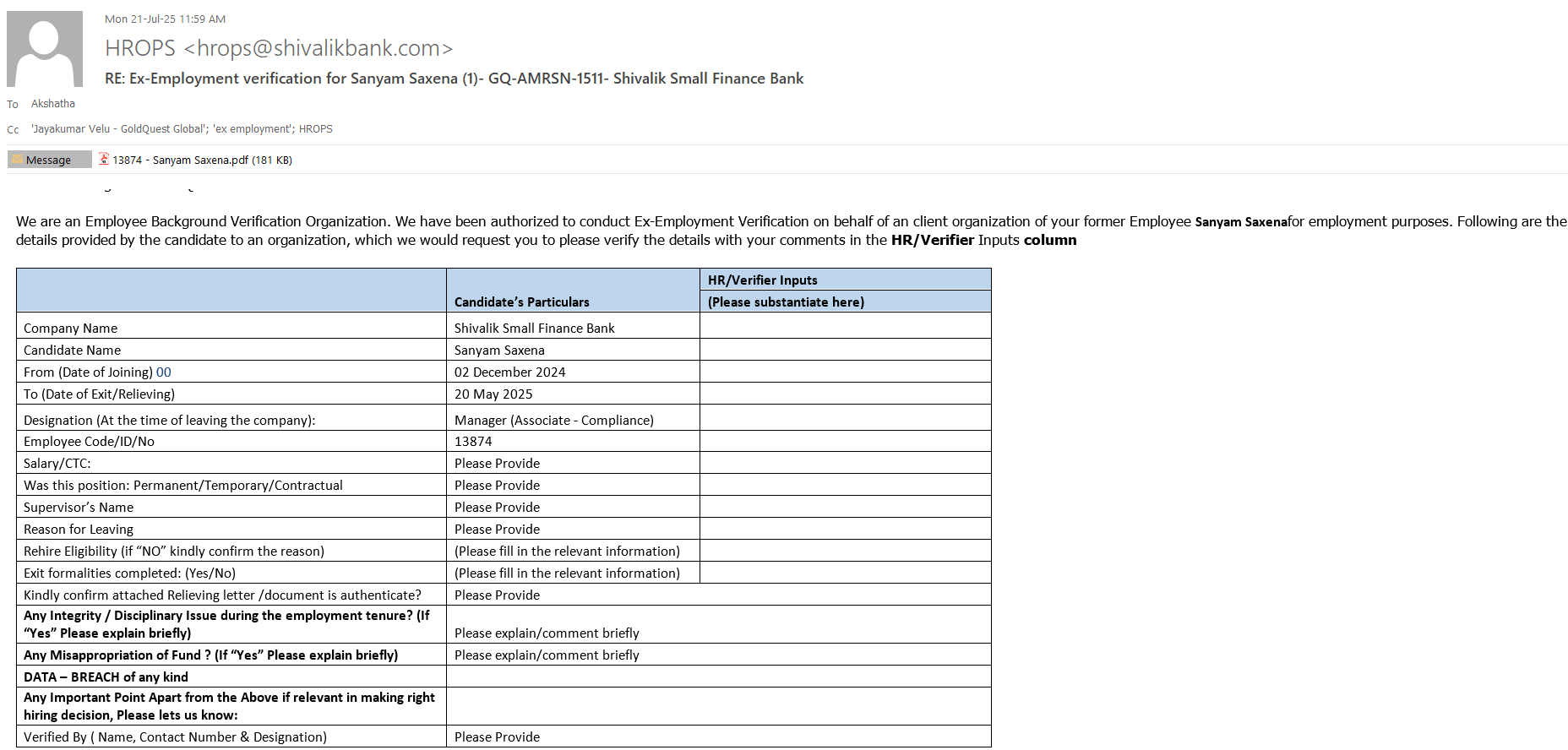Click the 'From (Date of Joining)' label
The width and height of the screenshot is (1568, 750).
pos(88,372)
